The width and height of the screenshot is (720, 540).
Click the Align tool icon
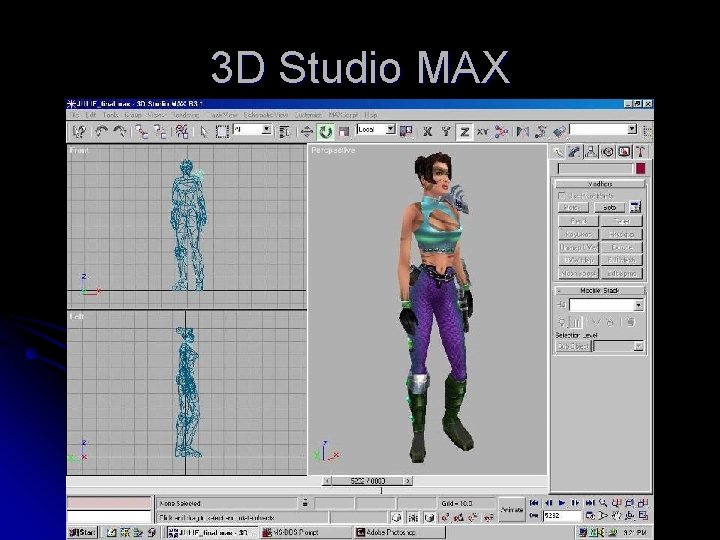pyautogui.click(x=559, y=132)
